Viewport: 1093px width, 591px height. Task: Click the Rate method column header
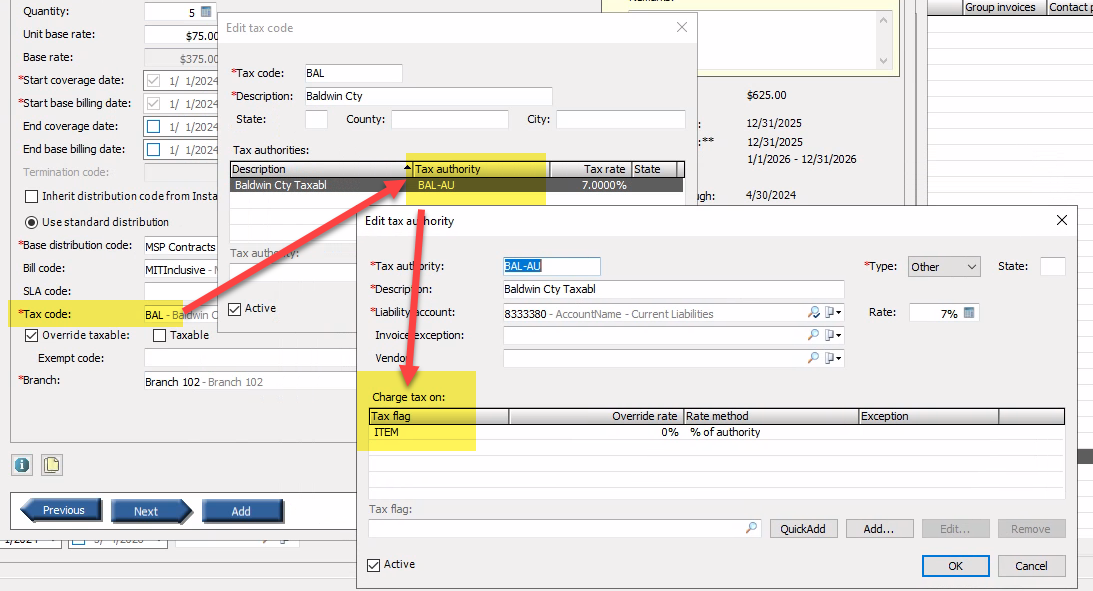(771, 416)
